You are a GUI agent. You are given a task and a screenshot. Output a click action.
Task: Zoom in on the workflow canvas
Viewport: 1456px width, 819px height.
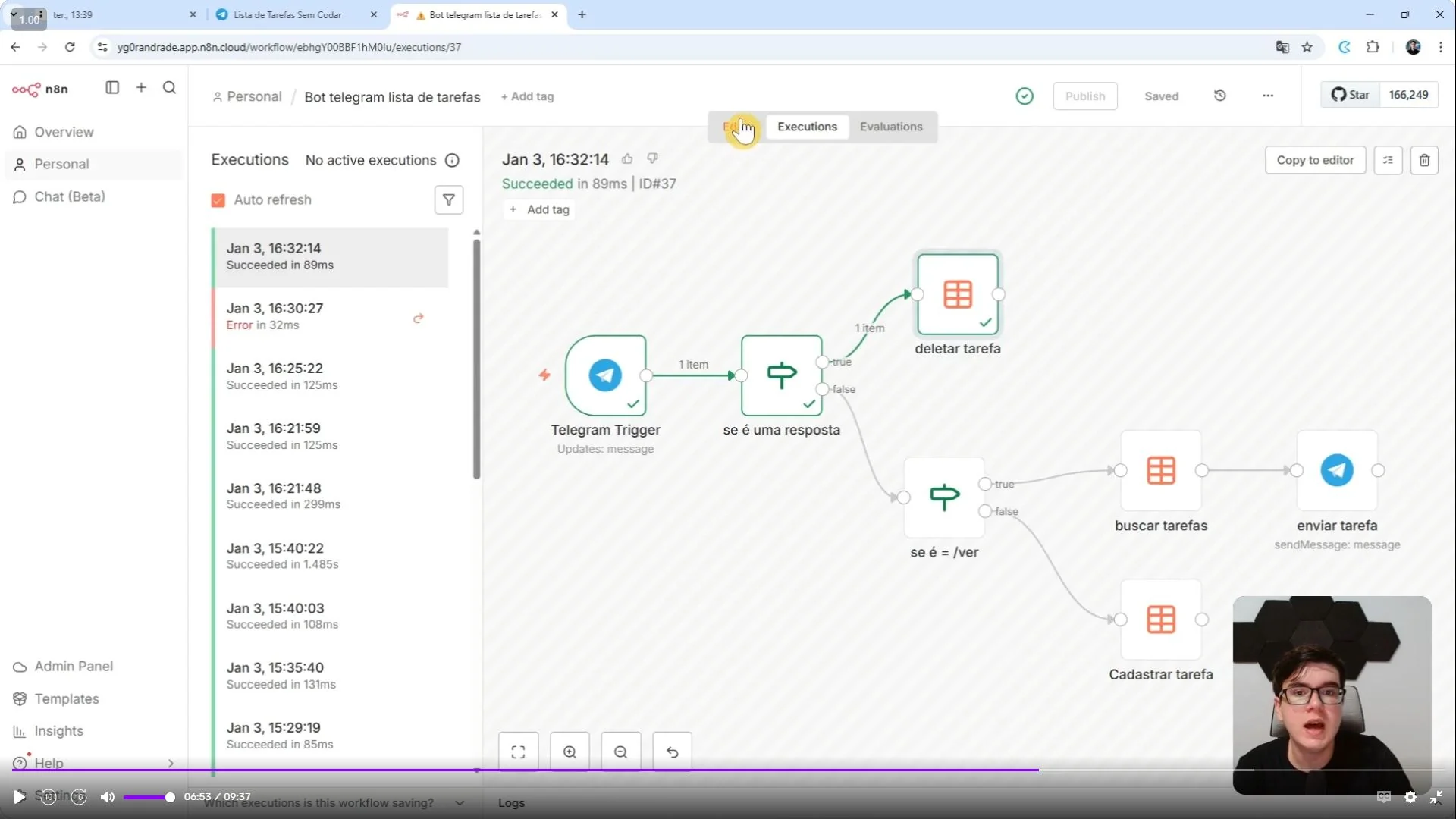click(x=570, y=752)
